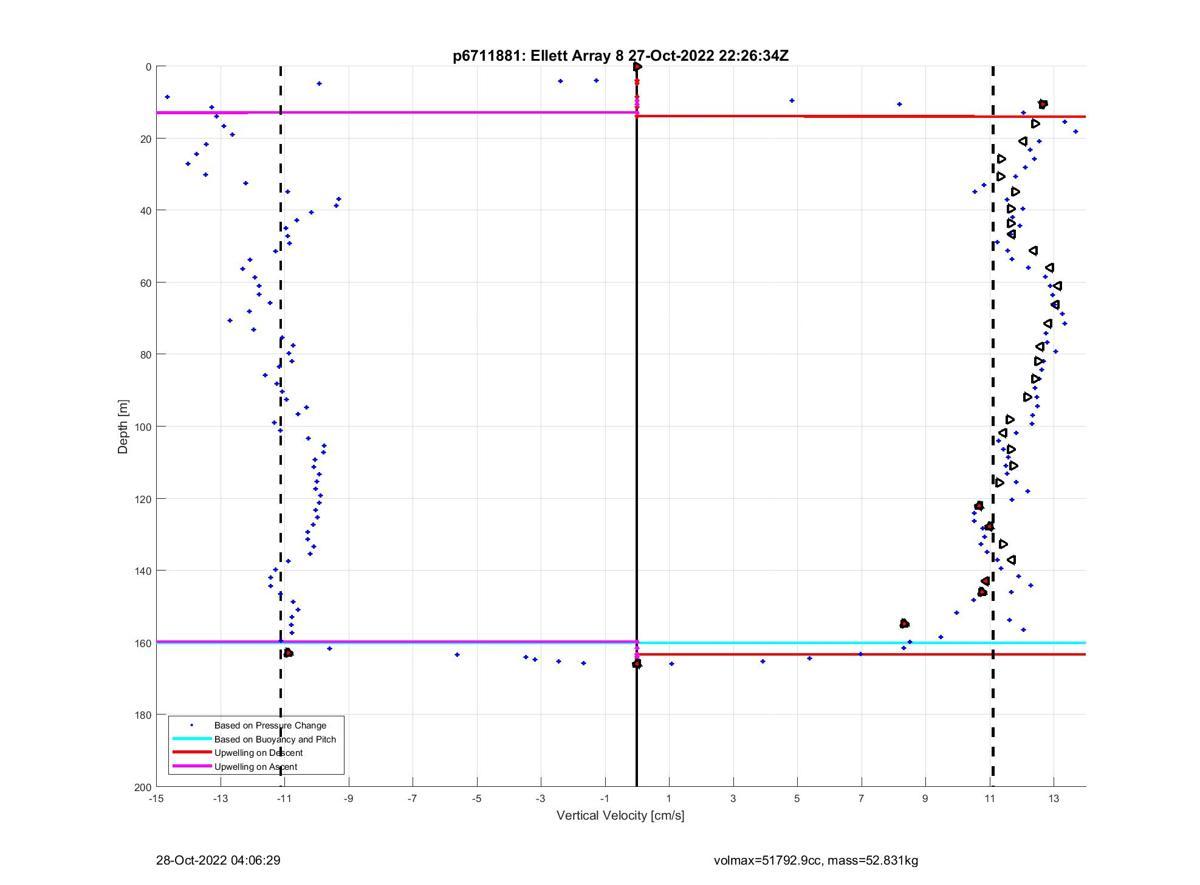
Task: Click x-axis tick label '-13'
Action: point(220,798)
